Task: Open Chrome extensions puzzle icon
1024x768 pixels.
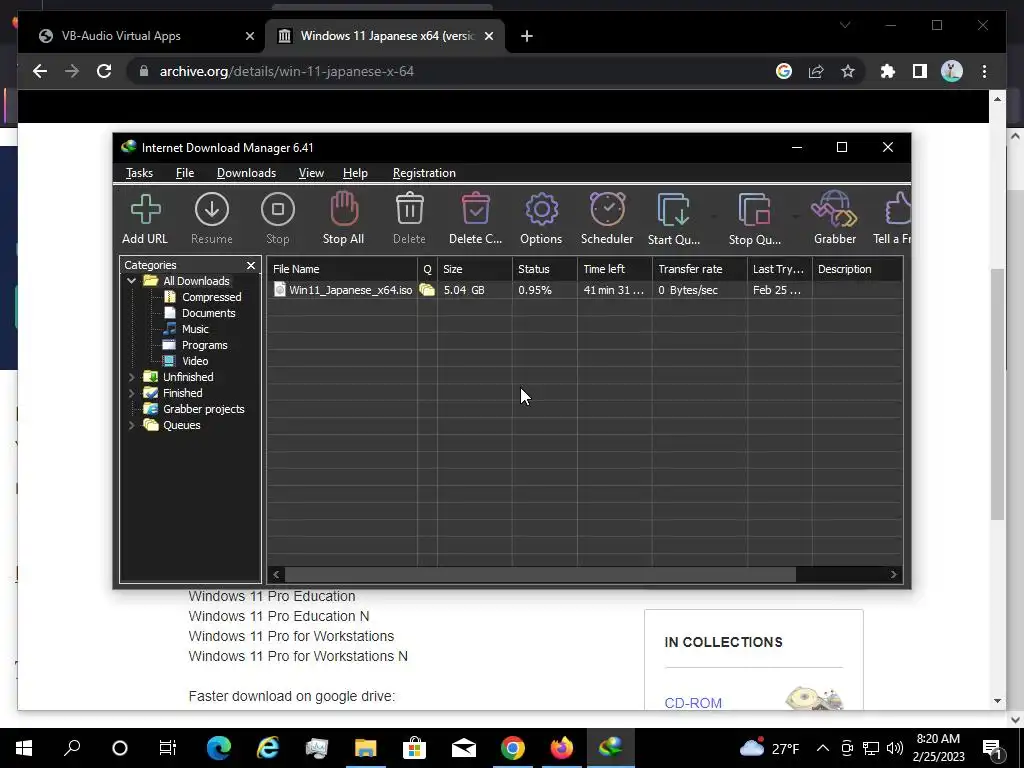Action: pyautogui.click(x=888, y=71)
